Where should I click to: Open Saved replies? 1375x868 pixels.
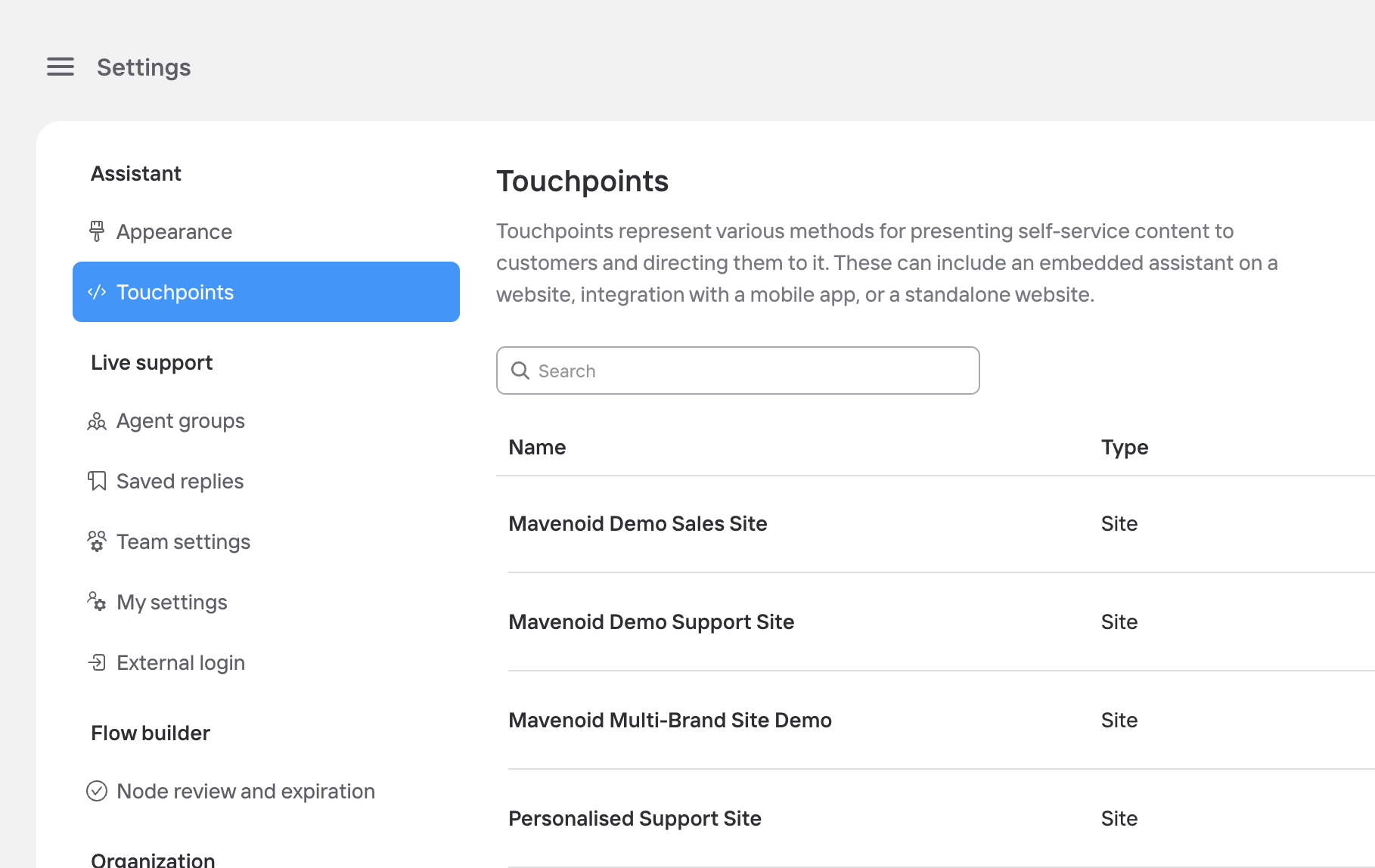[266, 481]
